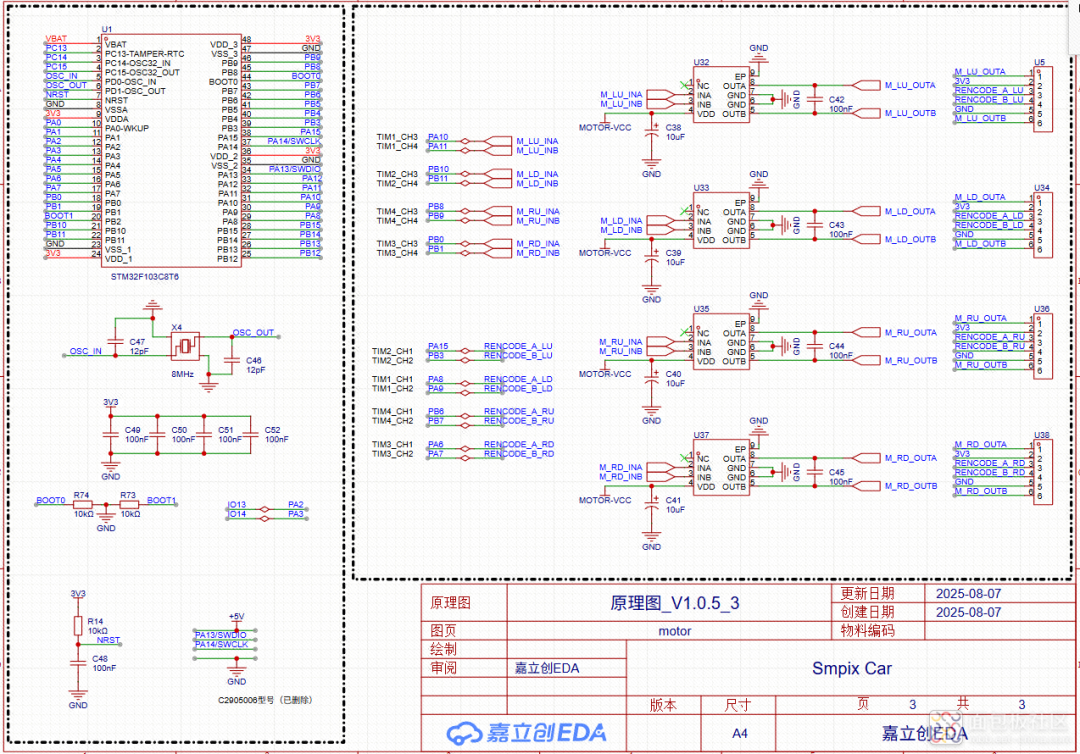Click the BOOT1 net label

(161, 500)
